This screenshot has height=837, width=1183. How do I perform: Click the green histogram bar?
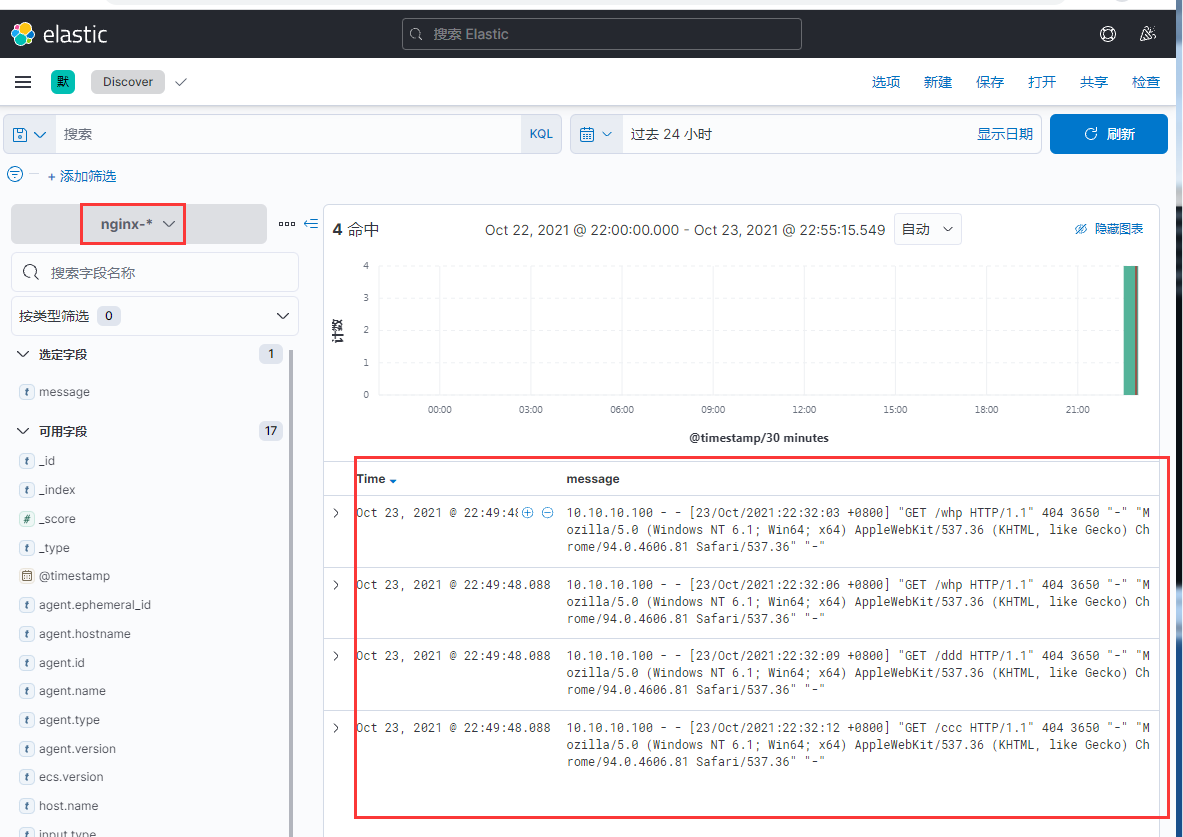1129,330
